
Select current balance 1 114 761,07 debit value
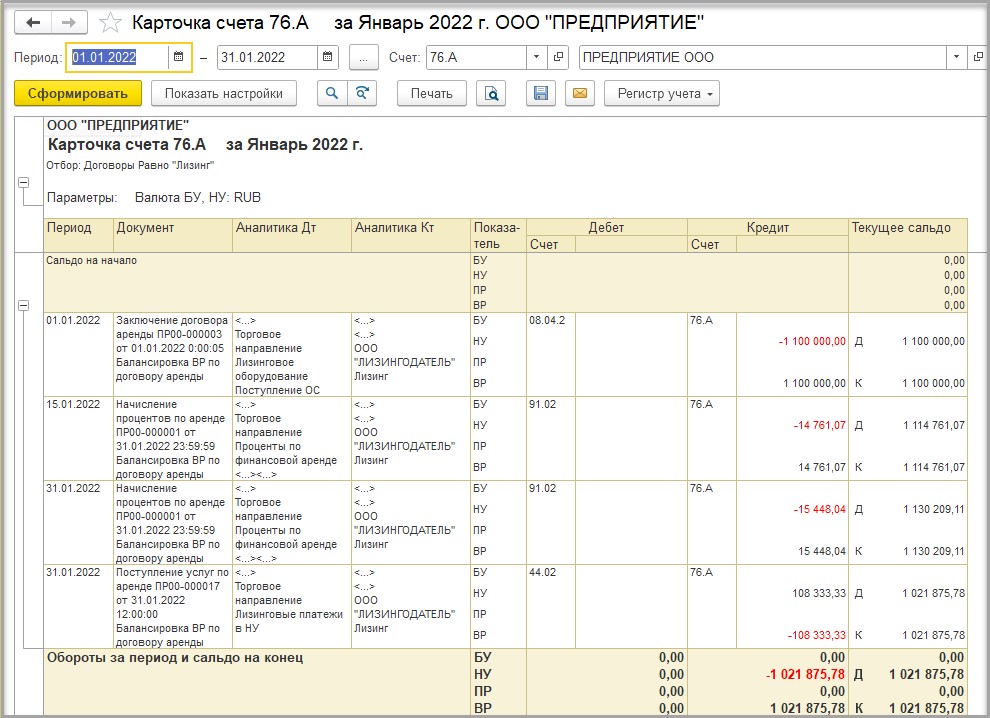(934, 426)
